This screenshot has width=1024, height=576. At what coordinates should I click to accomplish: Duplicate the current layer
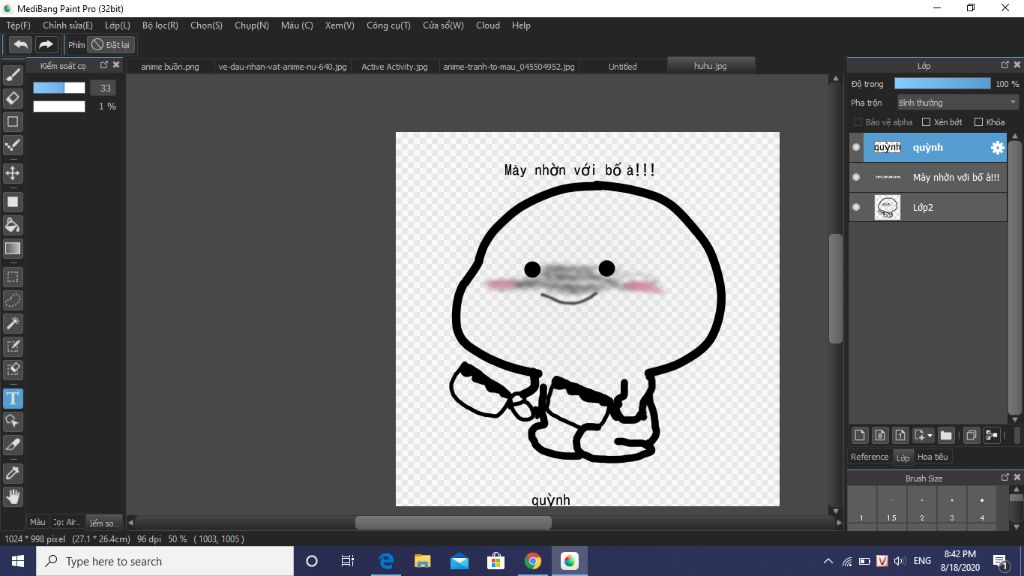pos(971,436)
